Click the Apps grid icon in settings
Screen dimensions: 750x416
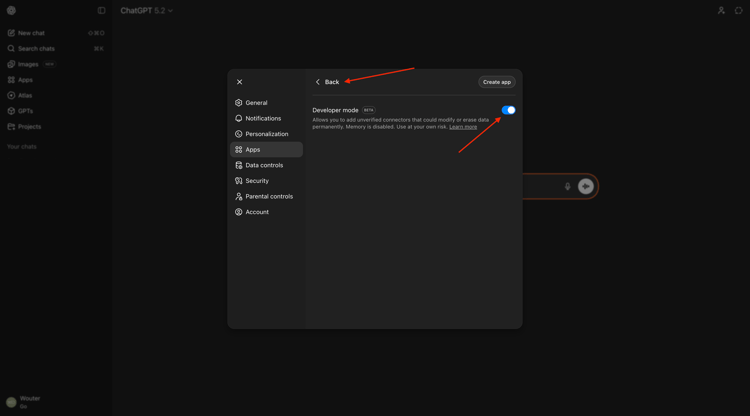(x=239, y=150)
